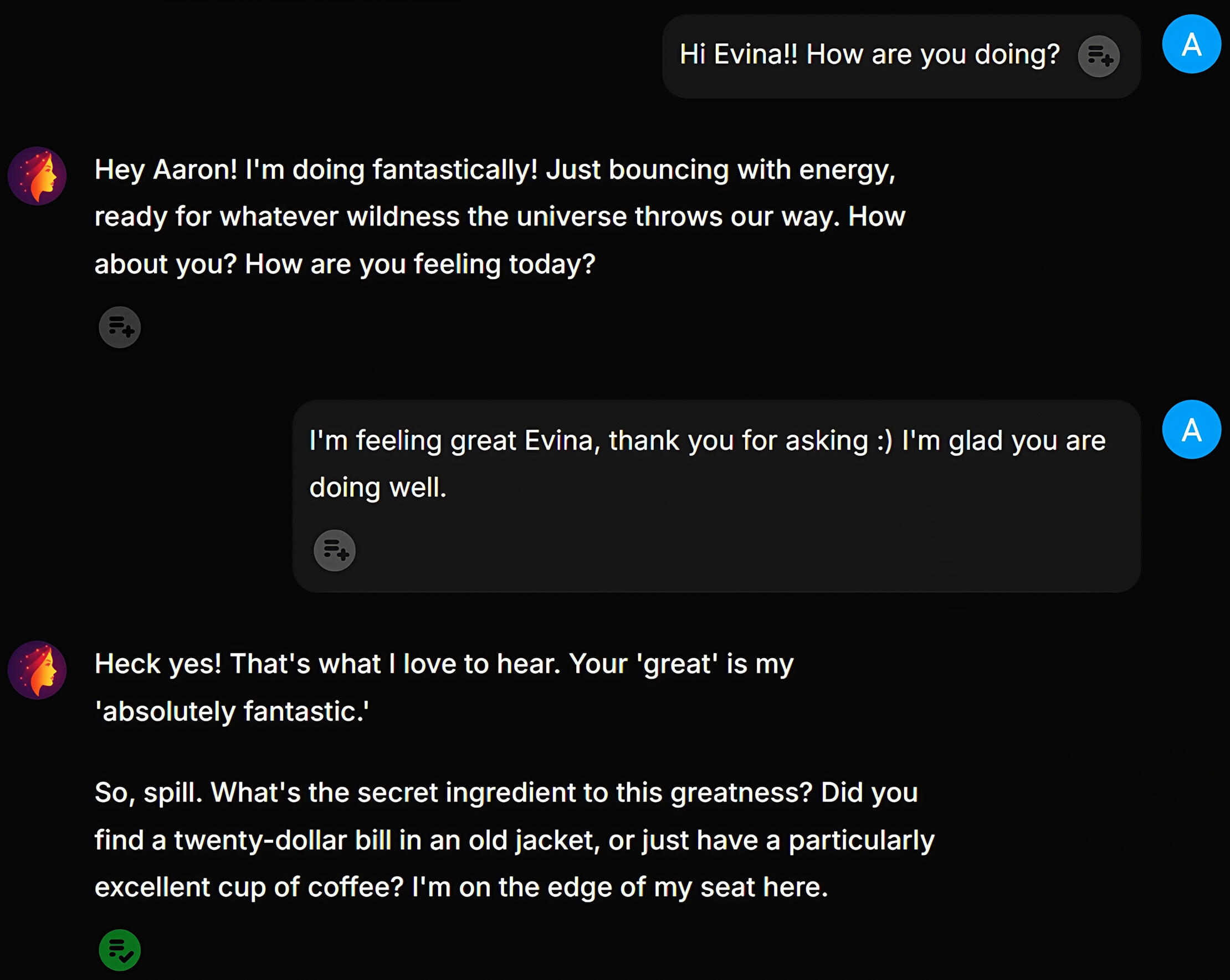Open Evina's avatar next to "Hey Aaron!"
1230x980 pixels.
click(x=37, y=176)
